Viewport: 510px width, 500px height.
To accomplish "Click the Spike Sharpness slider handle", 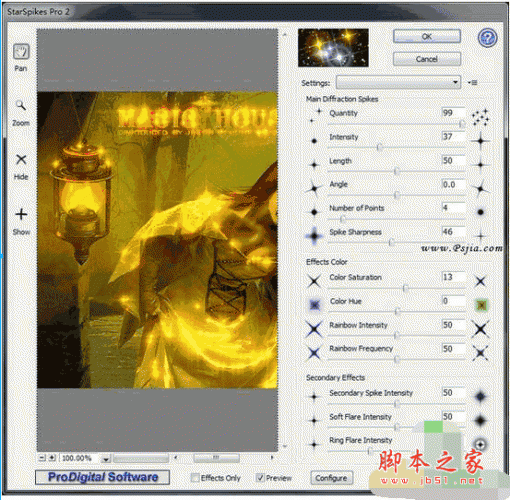I will tap(392, 242).
